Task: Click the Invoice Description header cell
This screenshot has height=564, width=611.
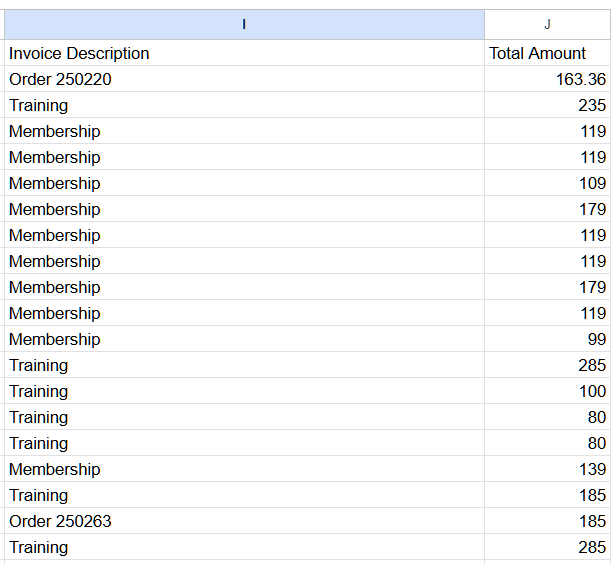Action: [244, 53]
